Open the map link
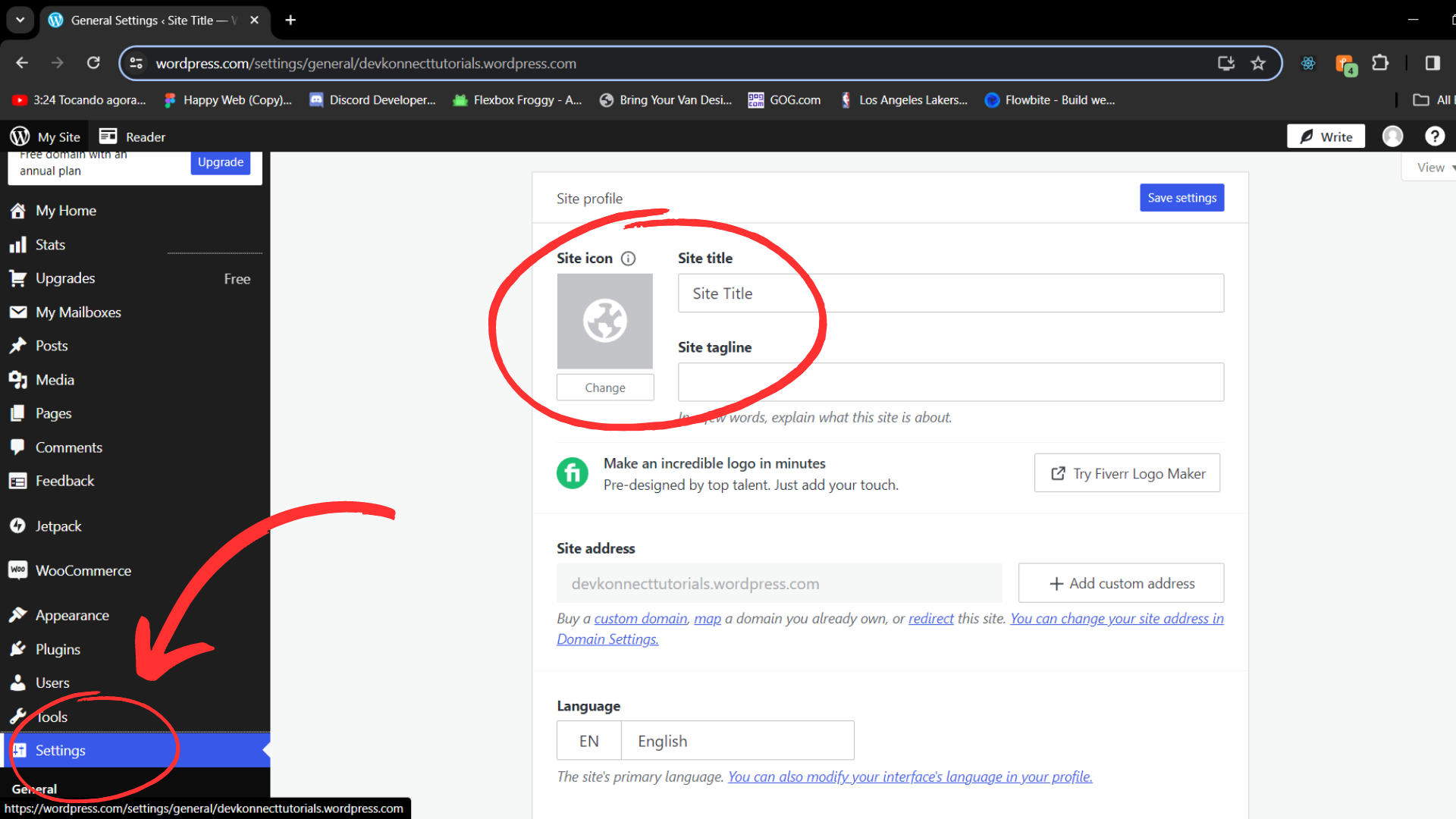This screenshot has height=819, width=1456. click(x=708, y=619)
